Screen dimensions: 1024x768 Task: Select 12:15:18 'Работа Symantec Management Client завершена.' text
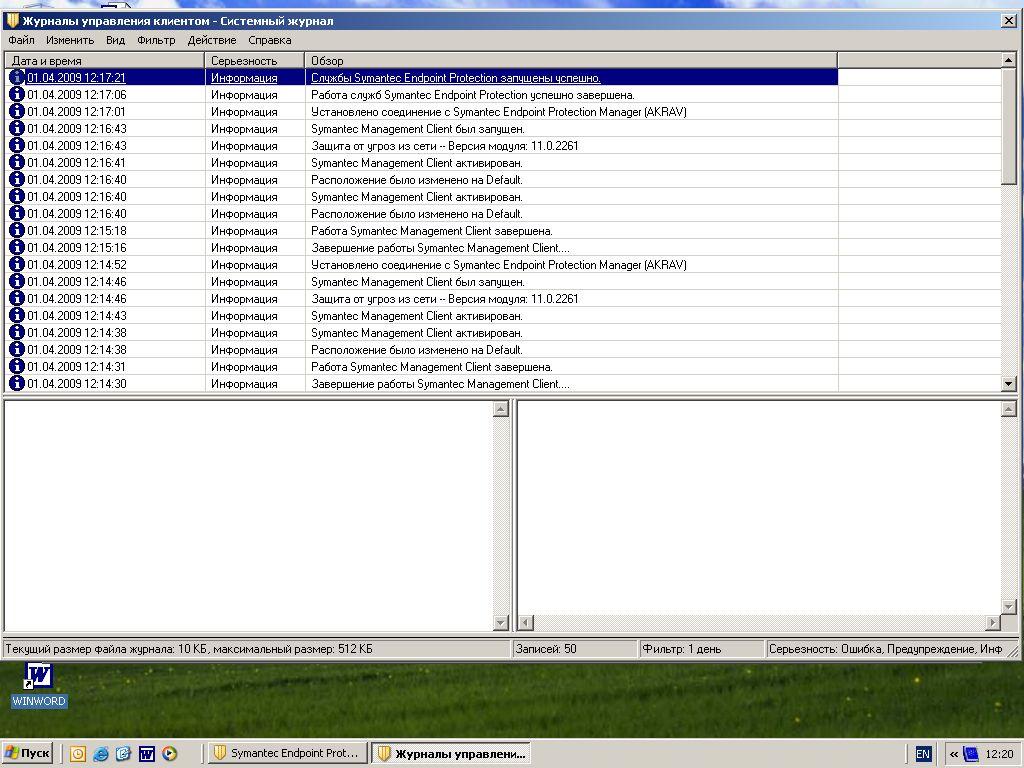coord(432,231)
